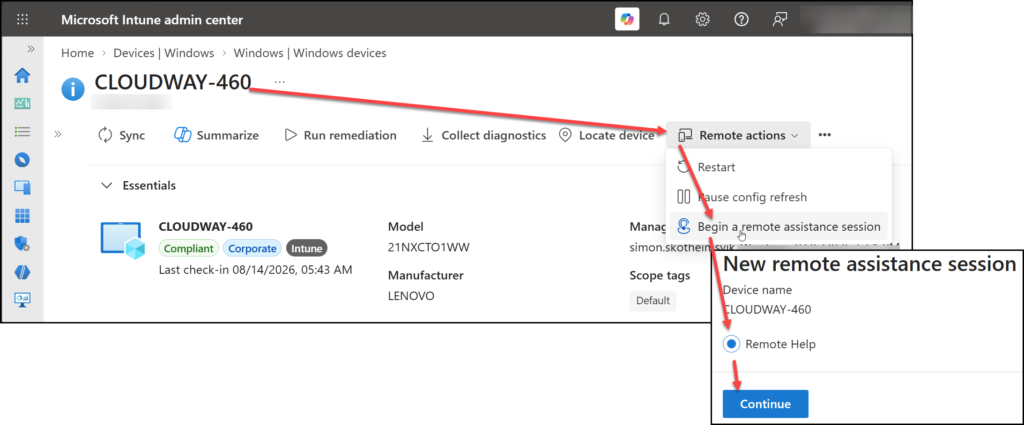Click model value 21NXCTO1WW
The height and width of the screenshot is (425, 1024).
pyautogui.click(x=428, y=247)
